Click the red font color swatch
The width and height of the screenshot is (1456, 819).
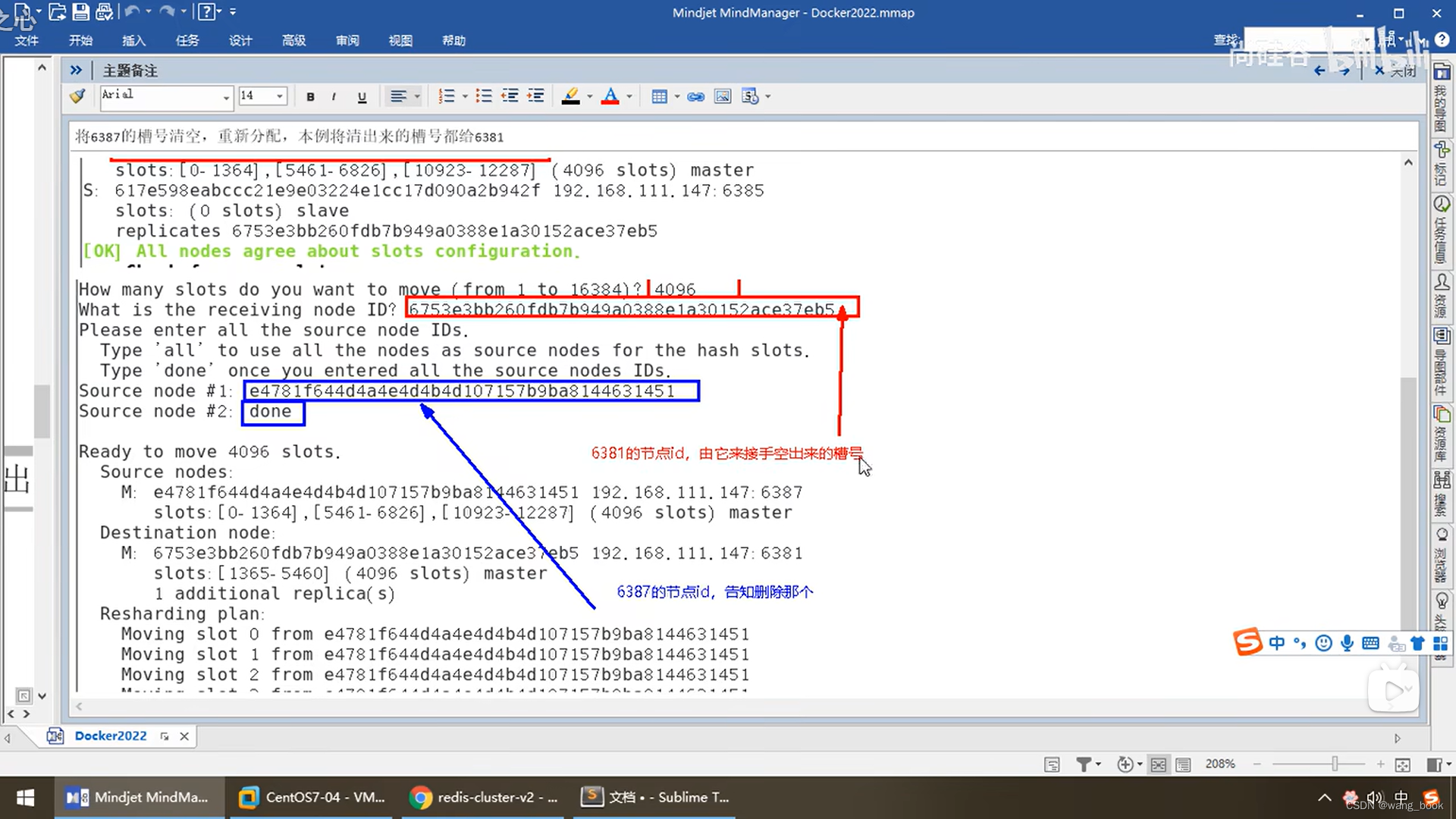point(610,96)
